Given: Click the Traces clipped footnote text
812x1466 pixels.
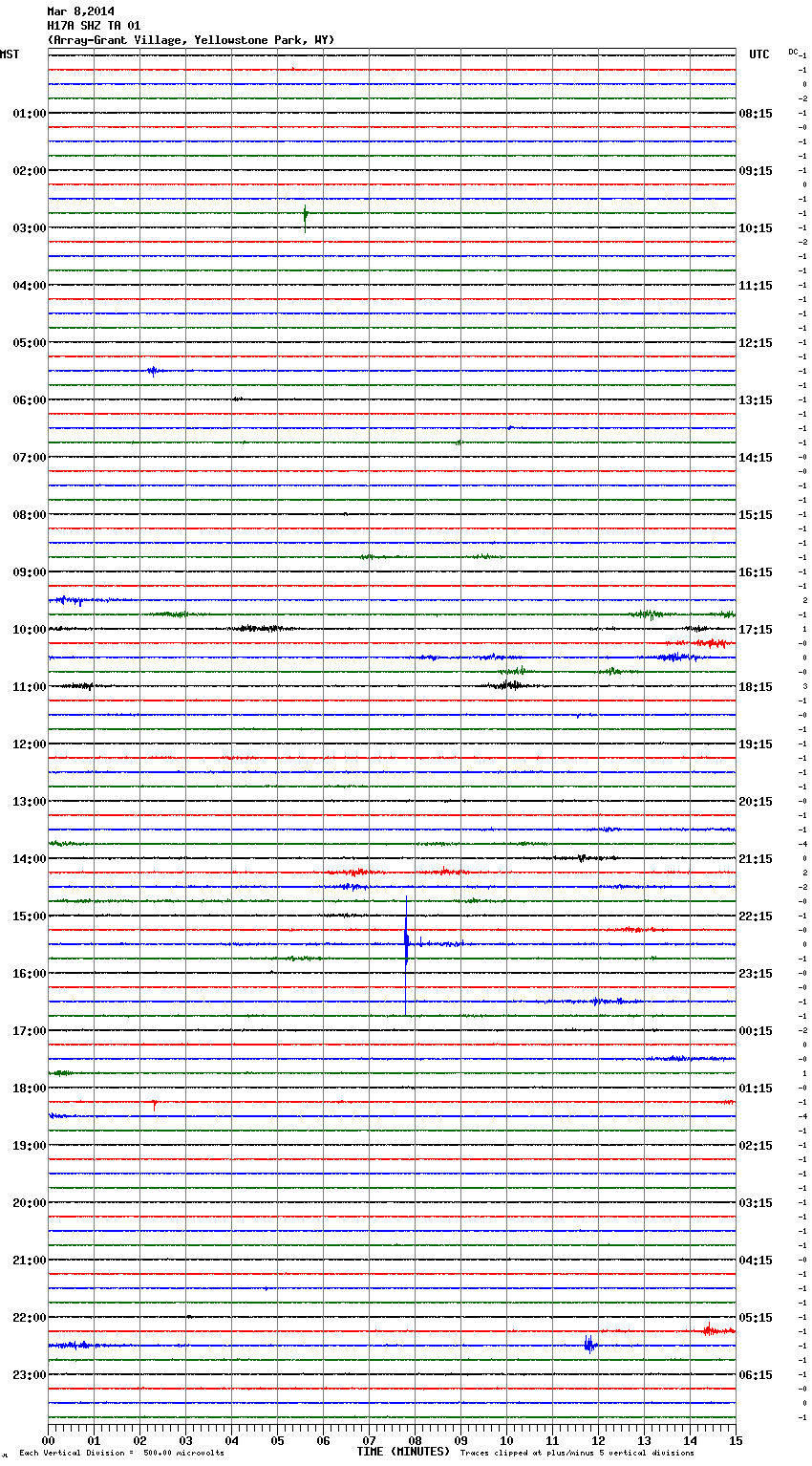Looking at the screenshot, I should point(577,1454).
